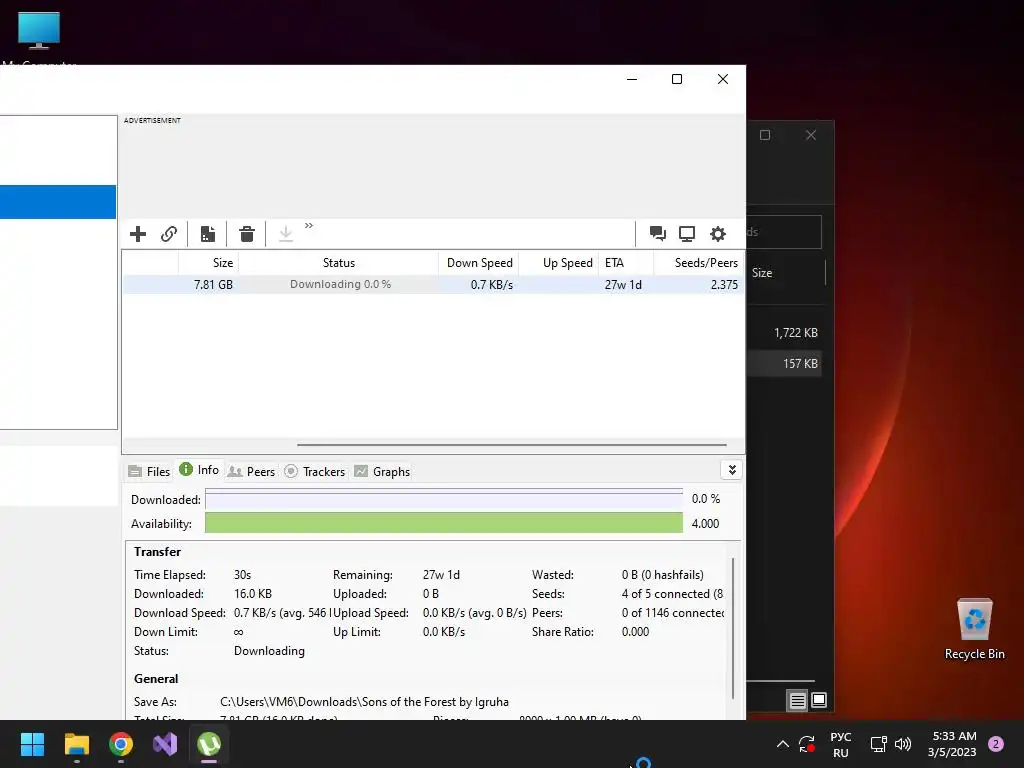Select the 1,722 KB row in background window
Image resolution: width=1024 pixels, height=768 pixels.
(784, 332)
